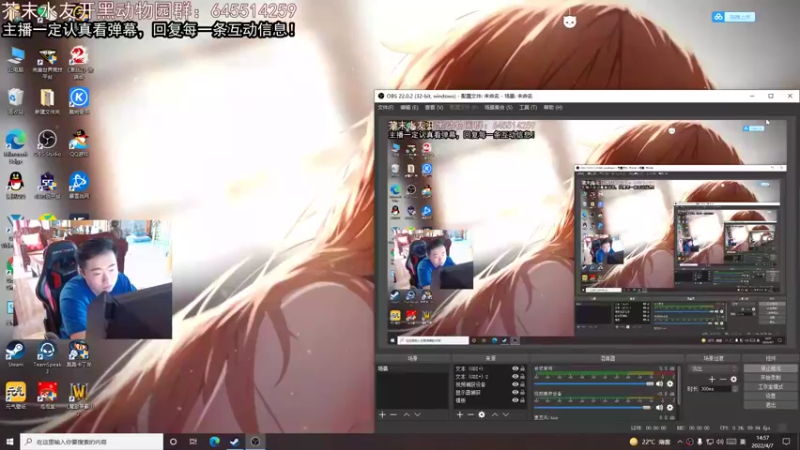This screenshot has height=450, width=800.
Task: Adjust the video capture device volume slider
Action: point(593,408)
